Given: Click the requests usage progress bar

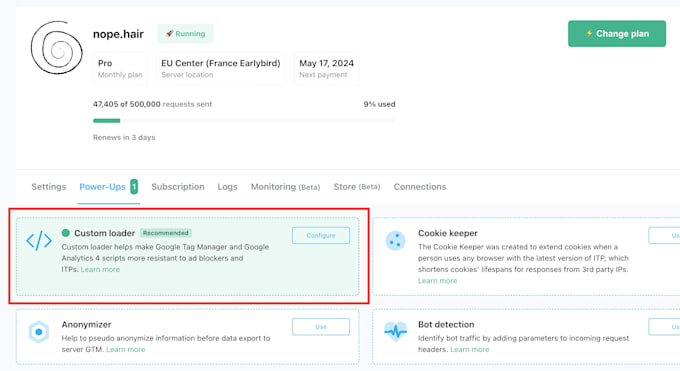Looking at the screenshot, I should 244,121.
